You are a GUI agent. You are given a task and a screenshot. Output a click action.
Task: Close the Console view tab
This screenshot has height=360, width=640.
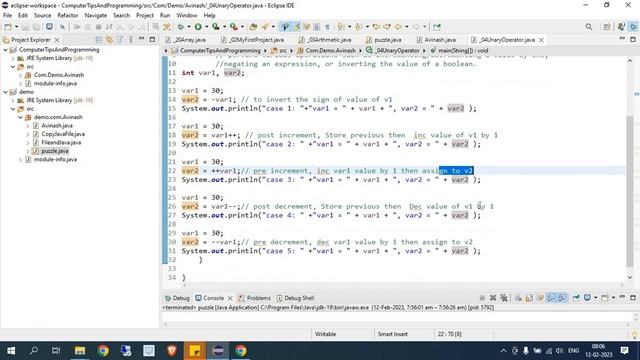point(230,298)
